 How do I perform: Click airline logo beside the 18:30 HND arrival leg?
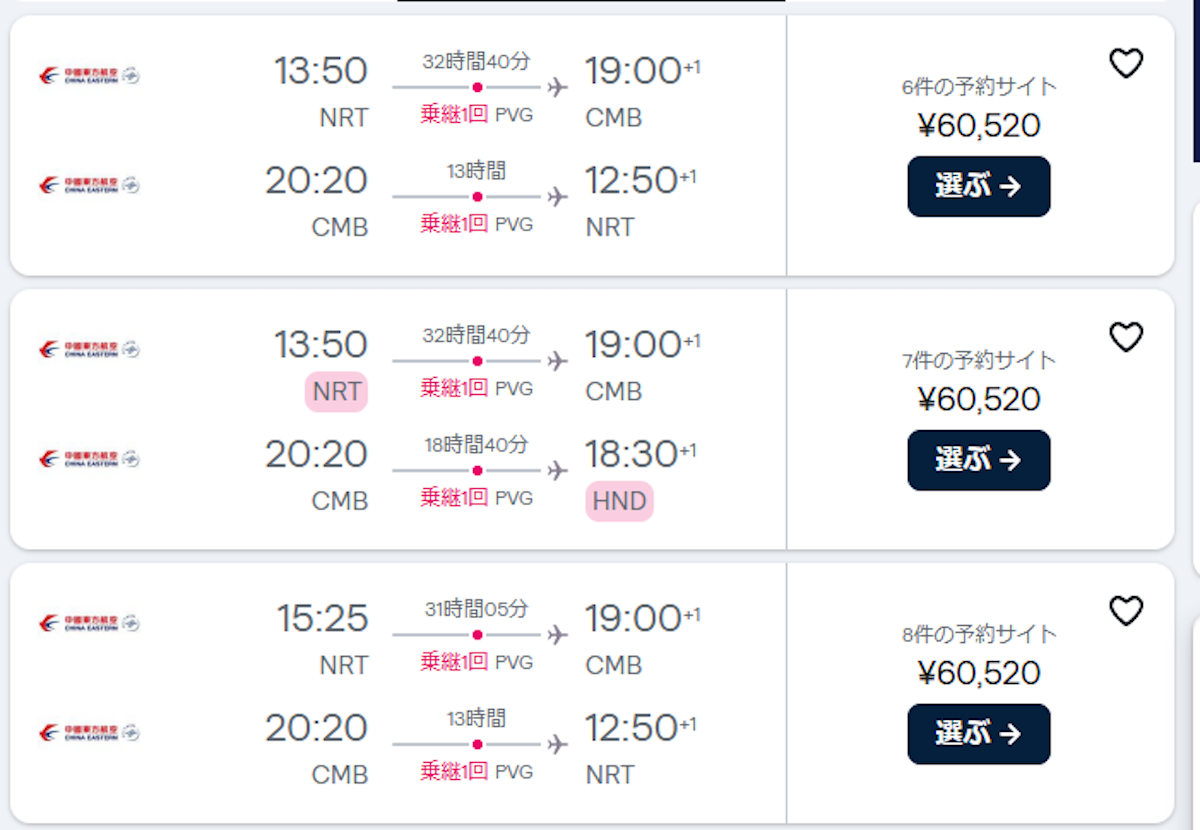[x=89, y=459]
